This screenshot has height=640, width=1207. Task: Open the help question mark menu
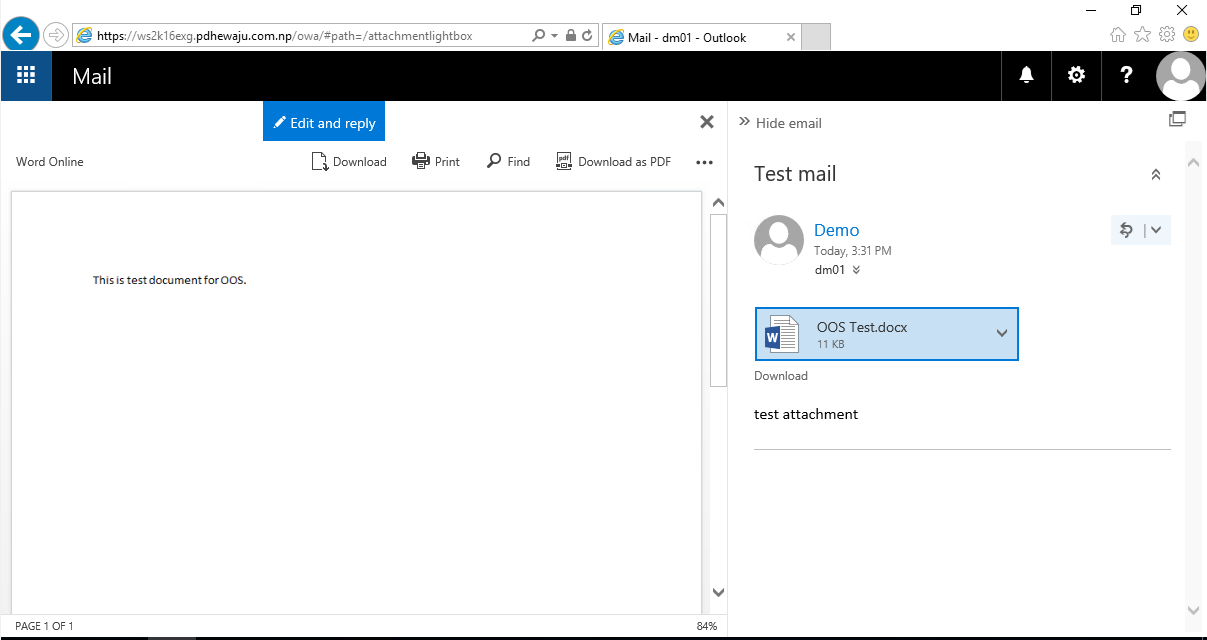1126,76
